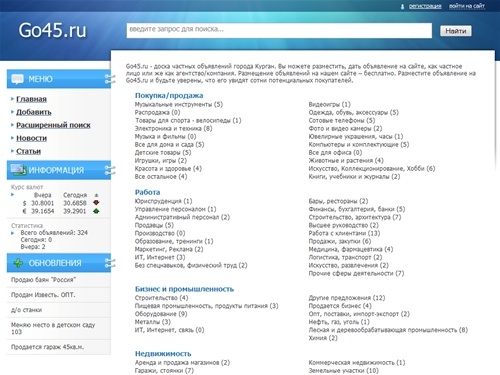Open the Недвижимость section heading
This screenshot has width=500, height=375.
click(x=163, y=354)
